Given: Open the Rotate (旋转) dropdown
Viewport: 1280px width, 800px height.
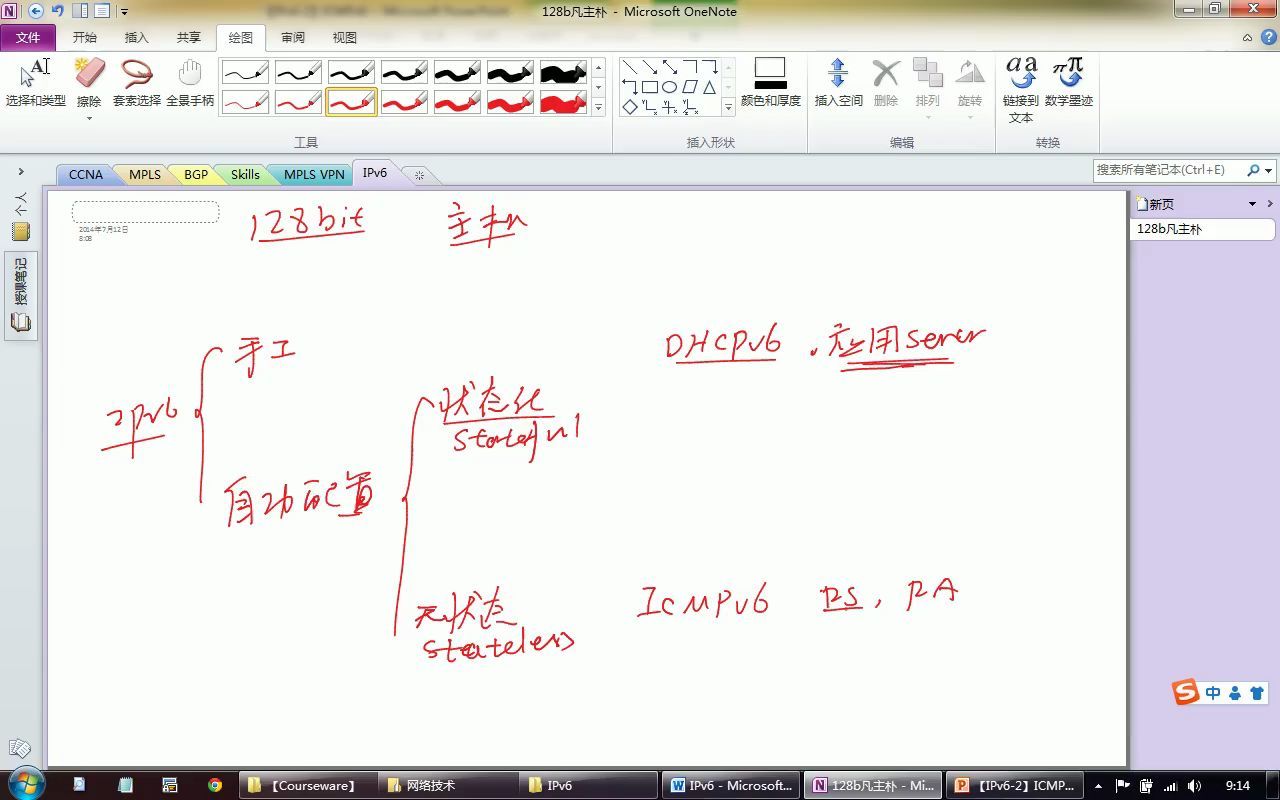Looking at the screenshot, I should point(969,88).
